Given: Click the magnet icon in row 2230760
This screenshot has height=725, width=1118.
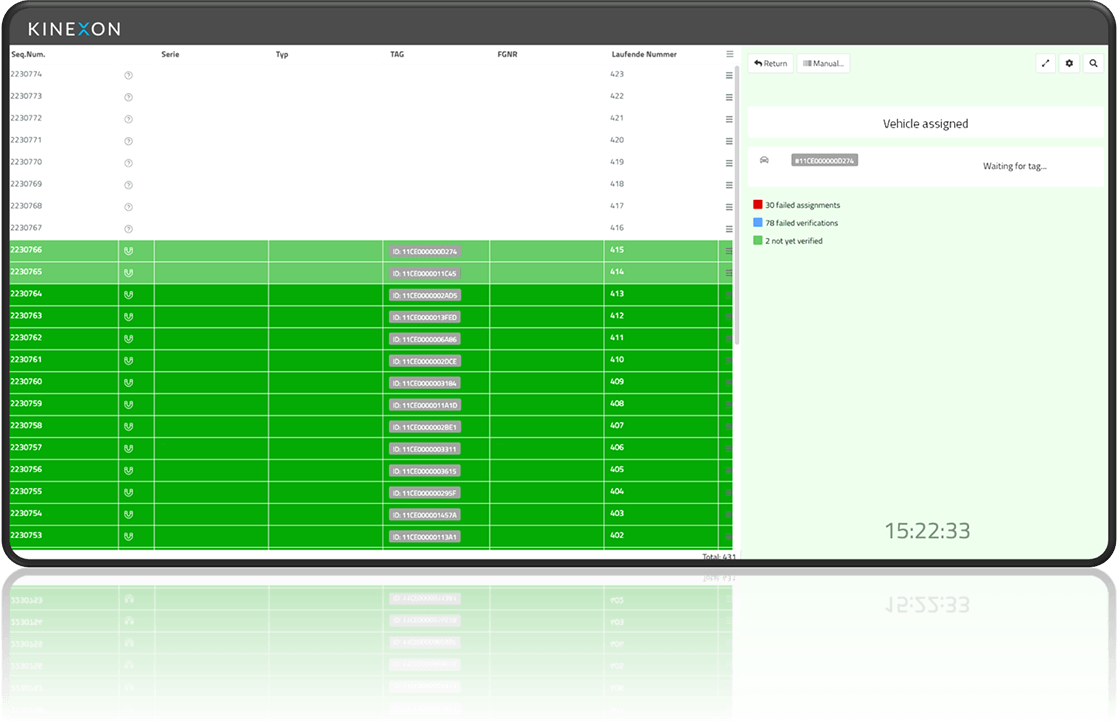Looking at the screenshot, I should click(128, 383).
